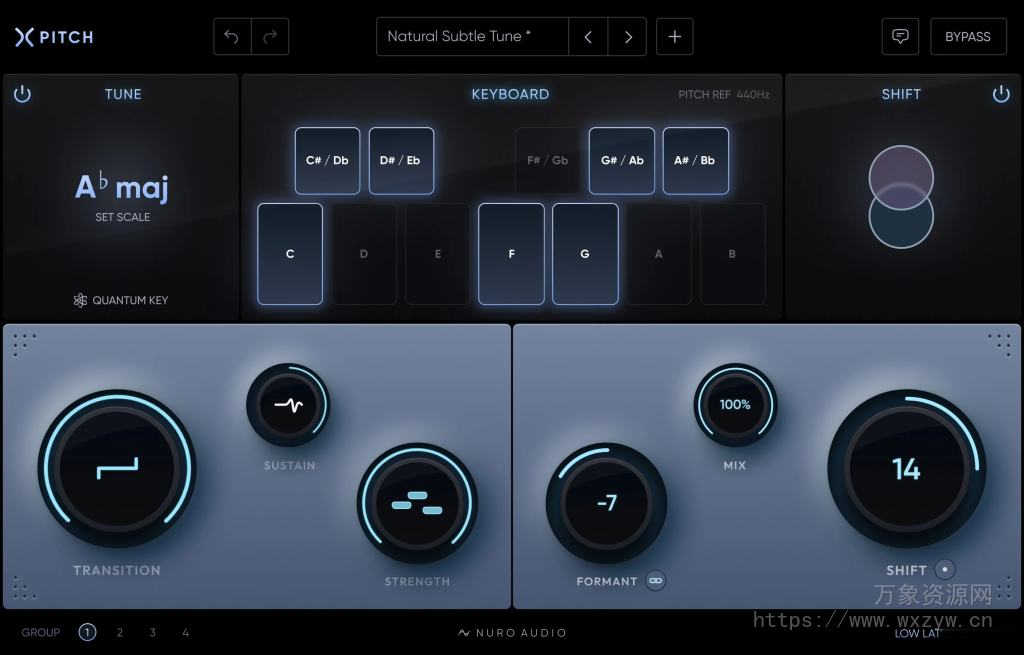The image size is (1024, 655).
Task: Click the next preset chevron
Action: 627,36
